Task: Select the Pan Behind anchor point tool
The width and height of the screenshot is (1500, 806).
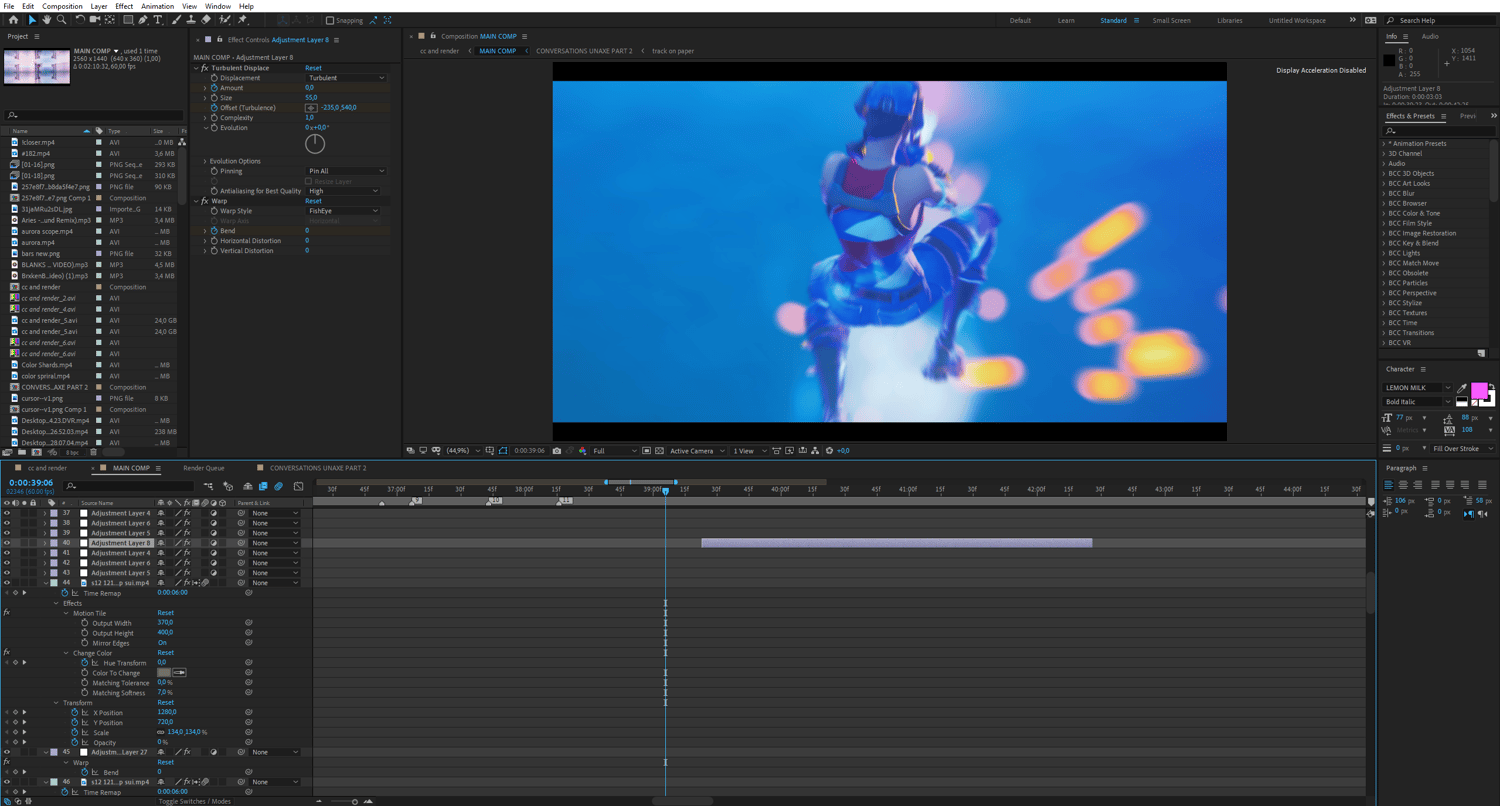Action: [x=109, y=20]
